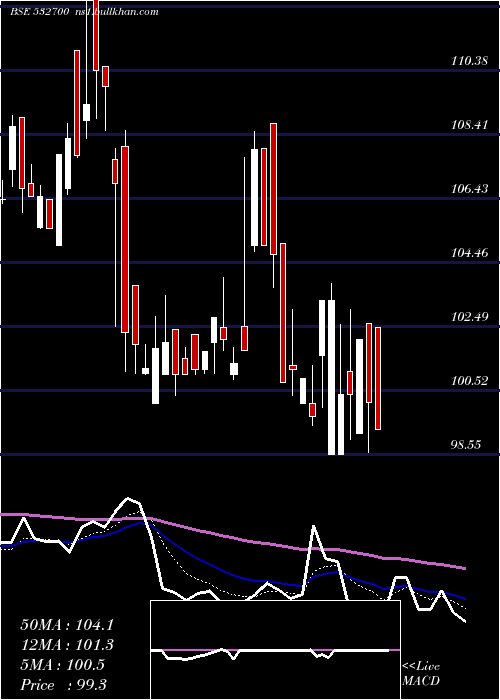This screenshot has width=500, height=700.
Task: Click the 110.38 price level label
Action: [x=470, y=61]
